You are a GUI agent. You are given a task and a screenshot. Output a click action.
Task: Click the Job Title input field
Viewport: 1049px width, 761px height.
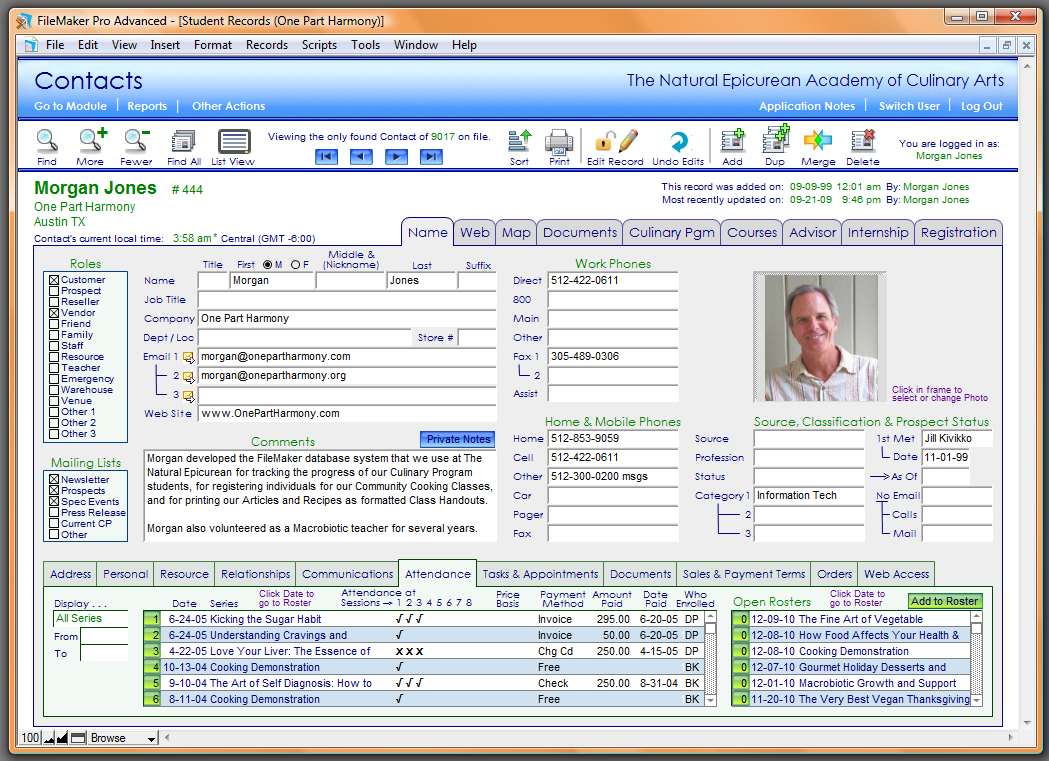(347, 300)
